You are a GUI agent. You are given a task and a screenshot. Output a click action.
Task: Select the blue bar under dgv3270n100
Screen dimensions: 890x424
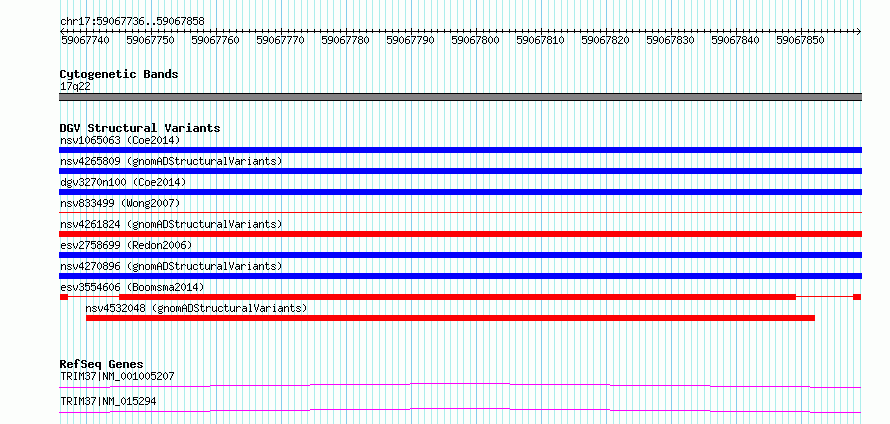pyautogui.click(x=460, y=192)
